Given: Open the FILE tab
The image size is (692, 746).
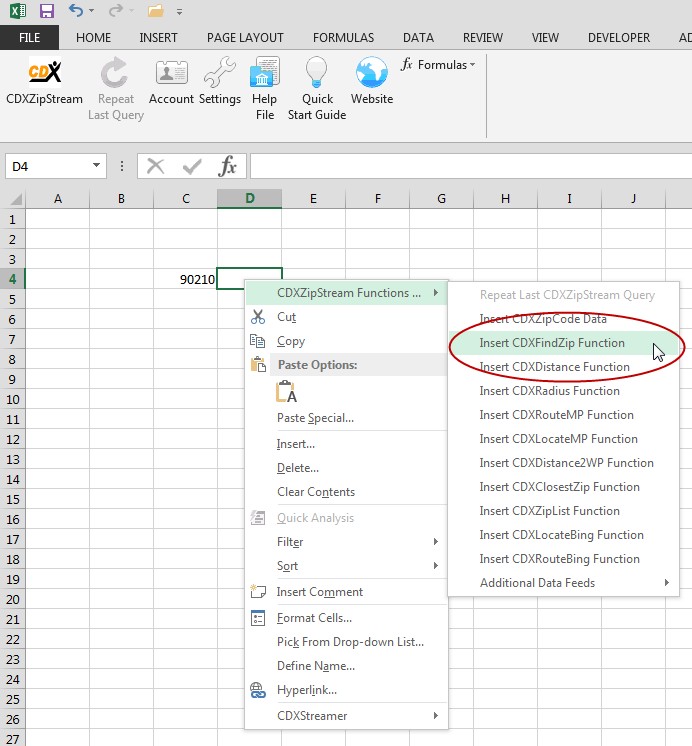Looking at the screenshot, I should point(30,38).
